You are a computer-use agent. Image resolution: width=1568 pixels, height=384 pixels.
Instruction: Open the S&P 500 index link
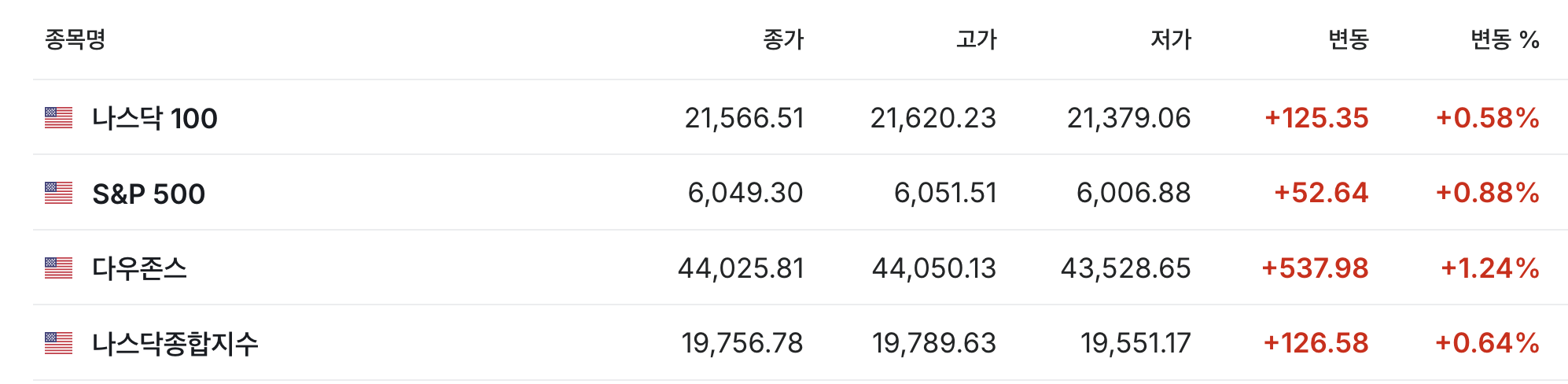[x=149, y=194]
